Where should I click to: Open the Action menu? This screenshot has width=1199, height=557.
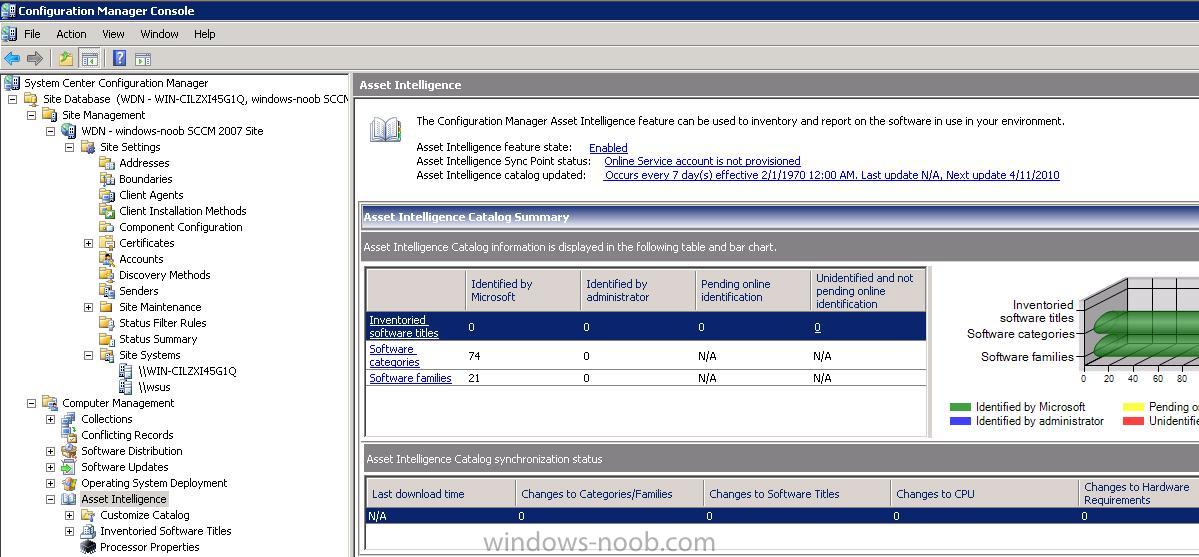pos(71,34)
